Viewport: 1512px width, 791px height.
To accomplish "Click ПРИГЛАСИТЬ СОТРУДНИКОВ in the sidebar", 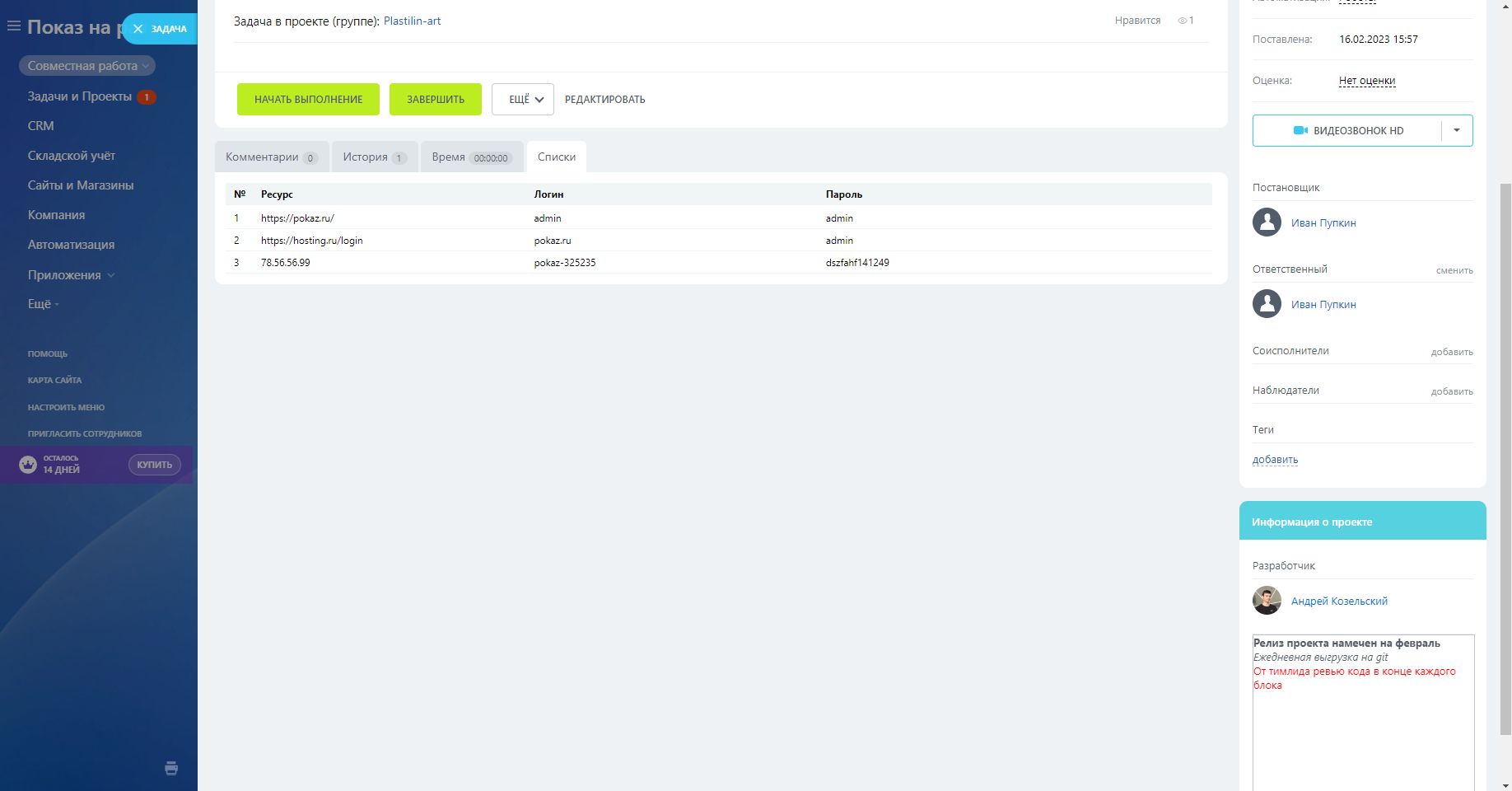I will pyautogui.click(x=85, y=434).
